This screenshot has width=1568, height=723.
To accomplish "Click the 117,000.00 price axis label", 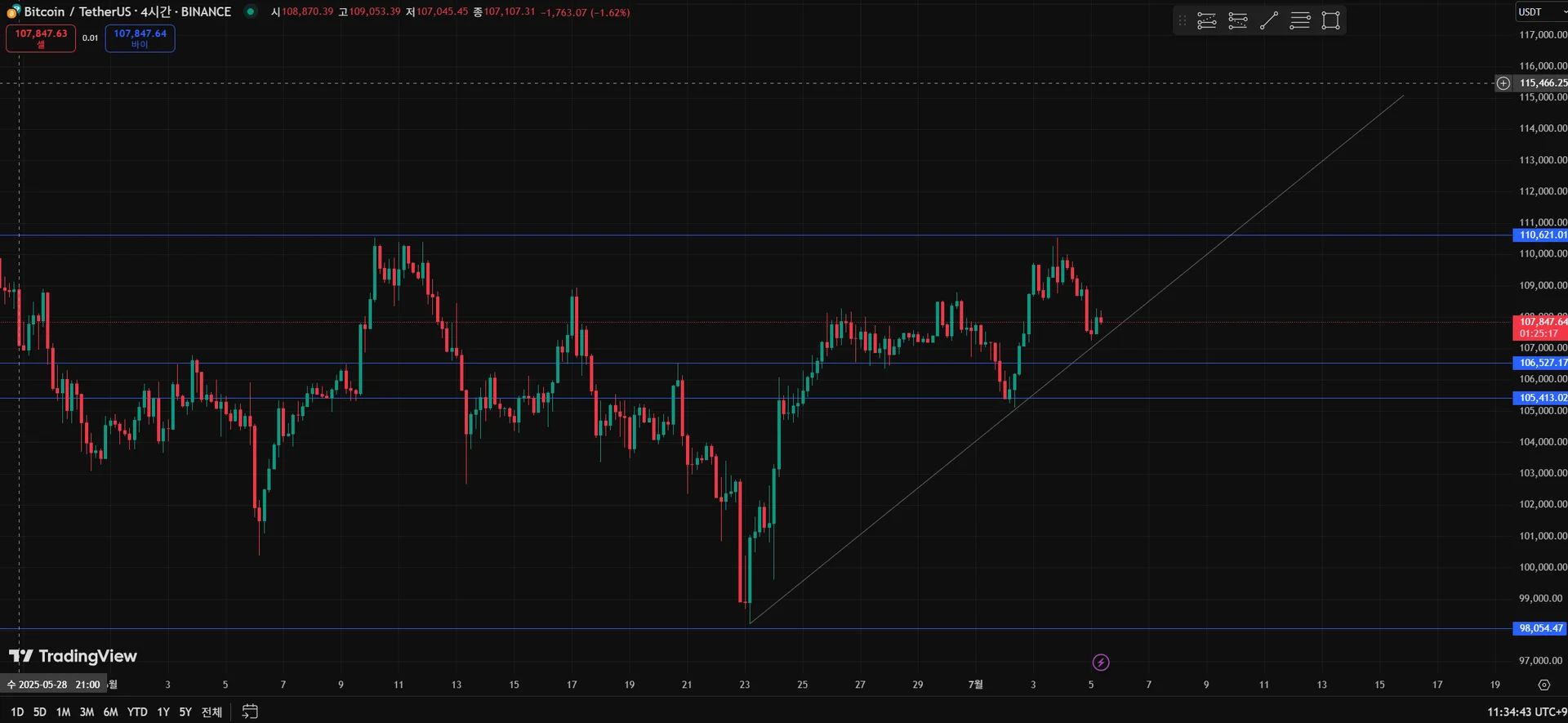I will [x=1543, y=35].
